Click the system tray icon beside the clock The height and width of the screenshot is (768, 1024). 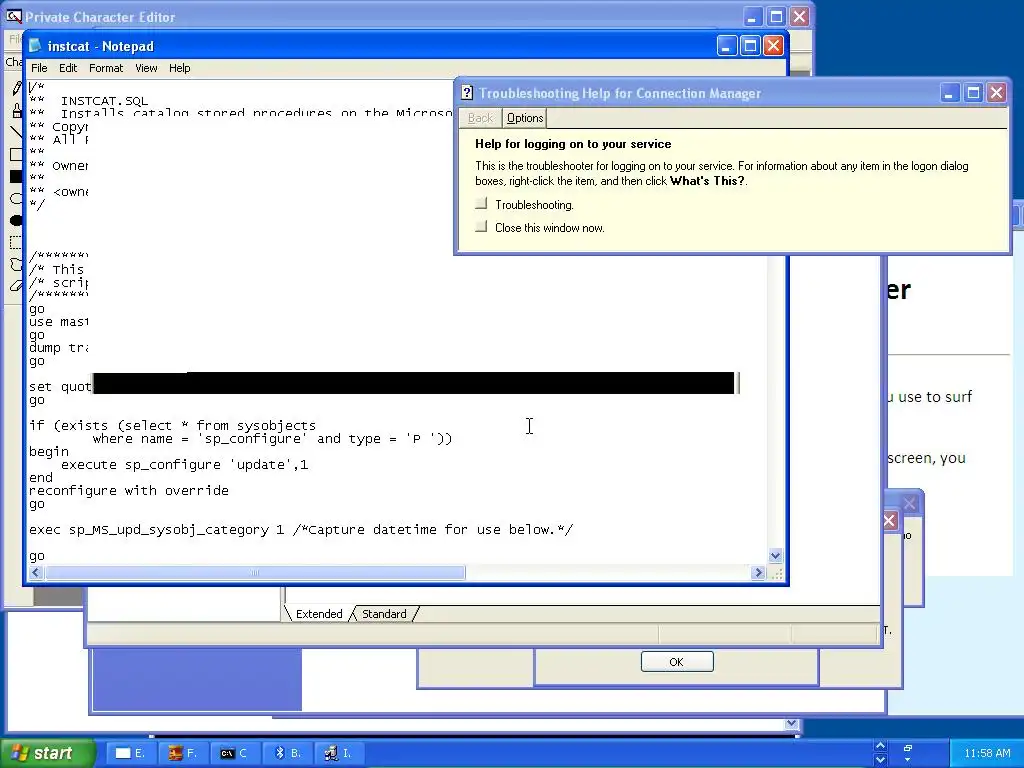click(907, 748)
